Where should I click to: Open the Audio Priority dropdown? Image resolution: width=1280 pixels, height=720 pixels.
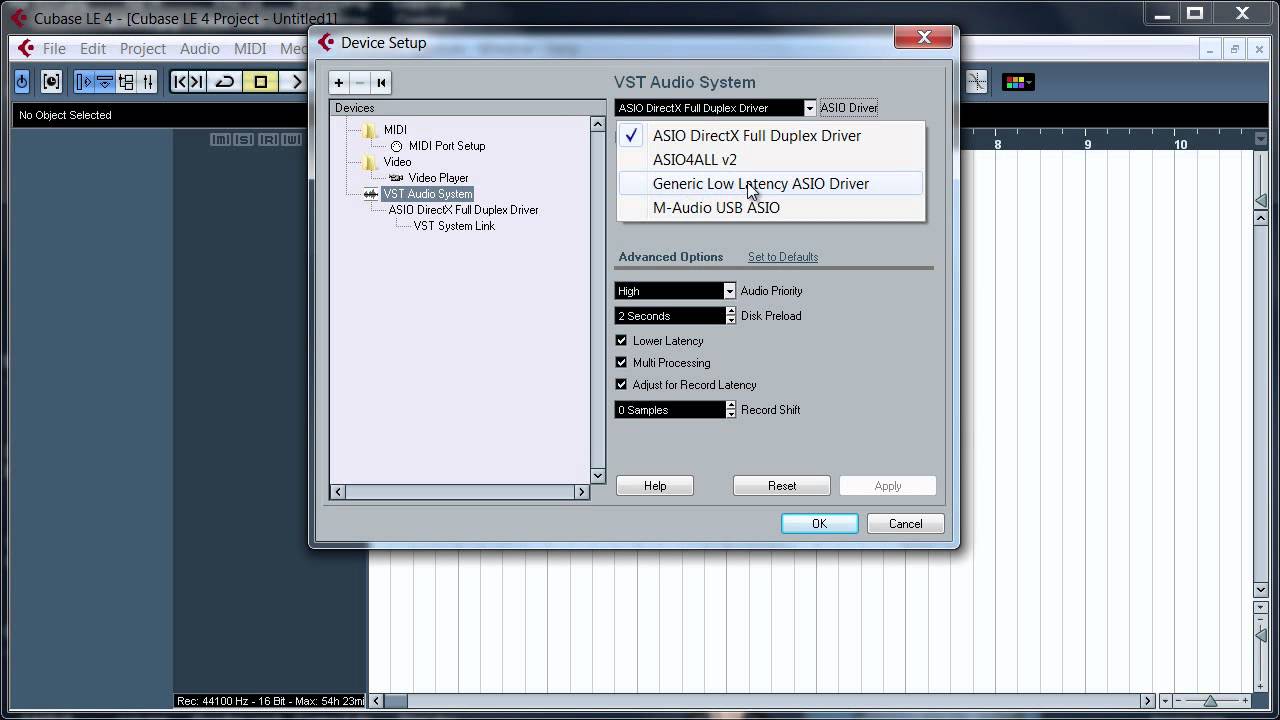(675, 291)
